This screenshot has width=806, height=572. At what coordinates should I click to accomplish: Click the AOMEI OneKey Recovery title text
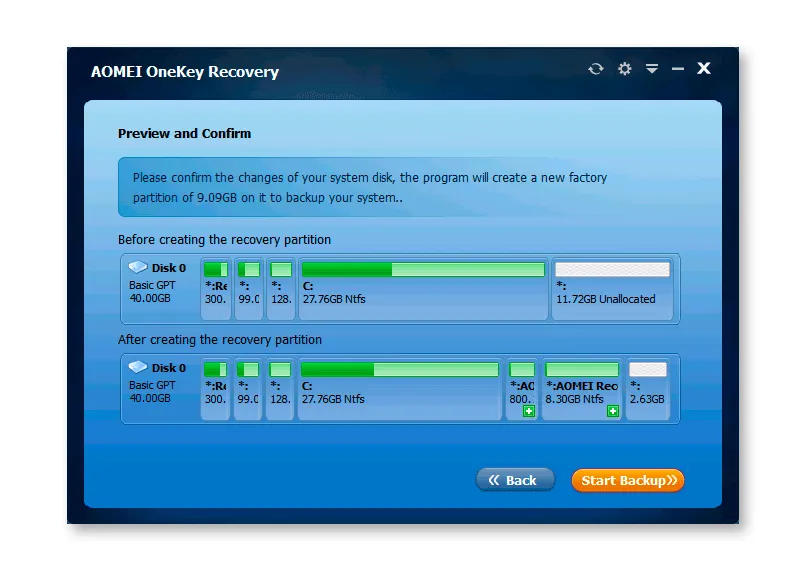[185, 72]
